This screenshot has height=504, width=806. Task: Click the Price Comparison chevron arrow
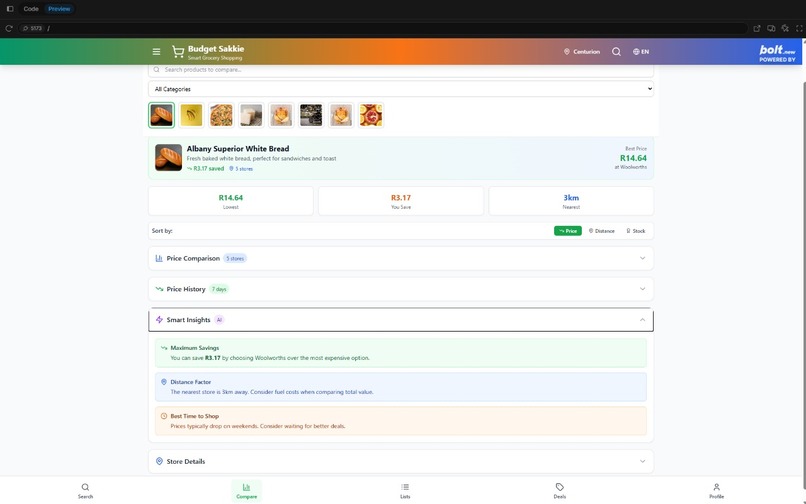pyautogui.click(x=643, y=258)
